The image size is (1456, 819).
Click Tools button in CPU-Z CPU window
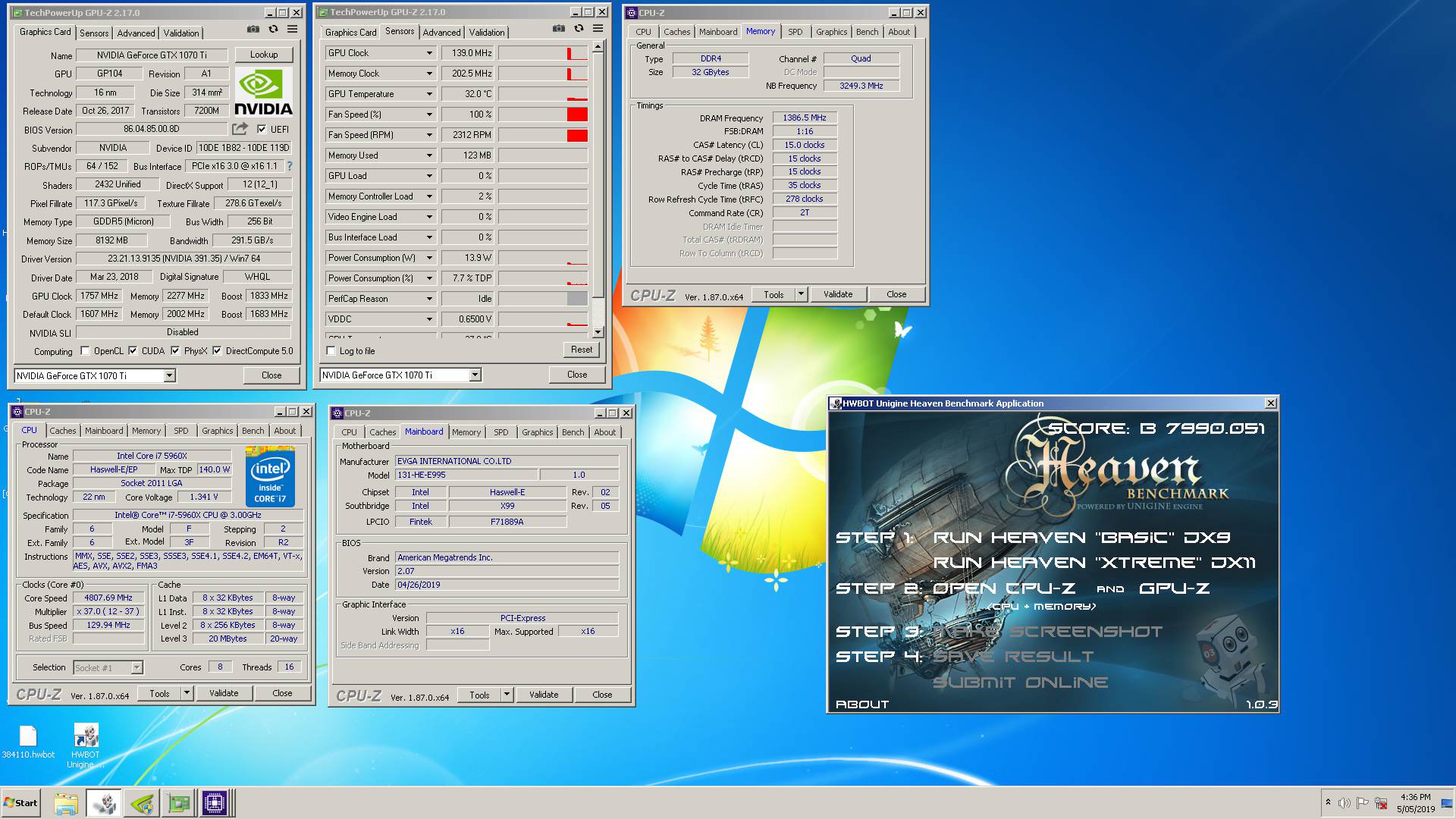click(x=159, y=693)
